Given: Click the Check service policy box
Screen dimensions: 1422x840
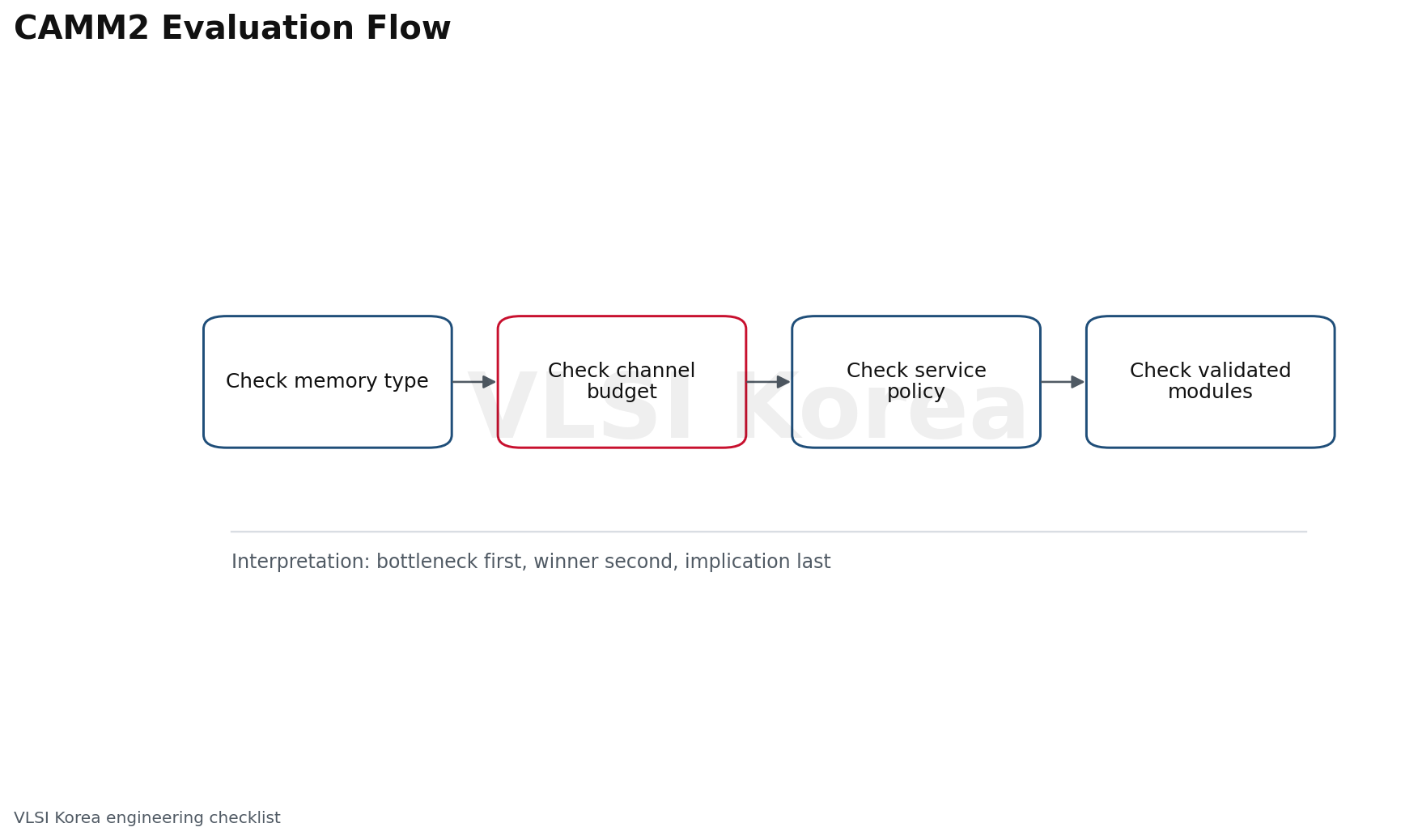Looking at the screenshot, I should pos(916,382).
